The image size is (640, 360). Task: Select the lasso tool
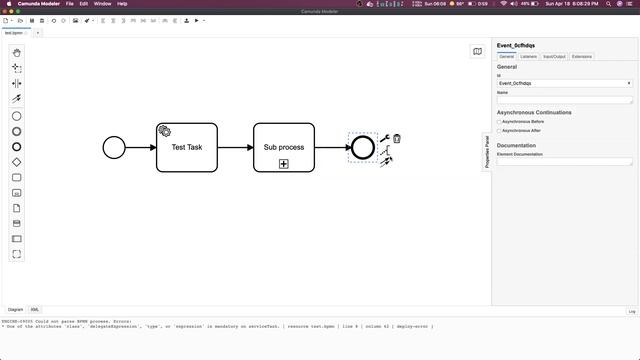pyautogui.click(x=16, y=68)
